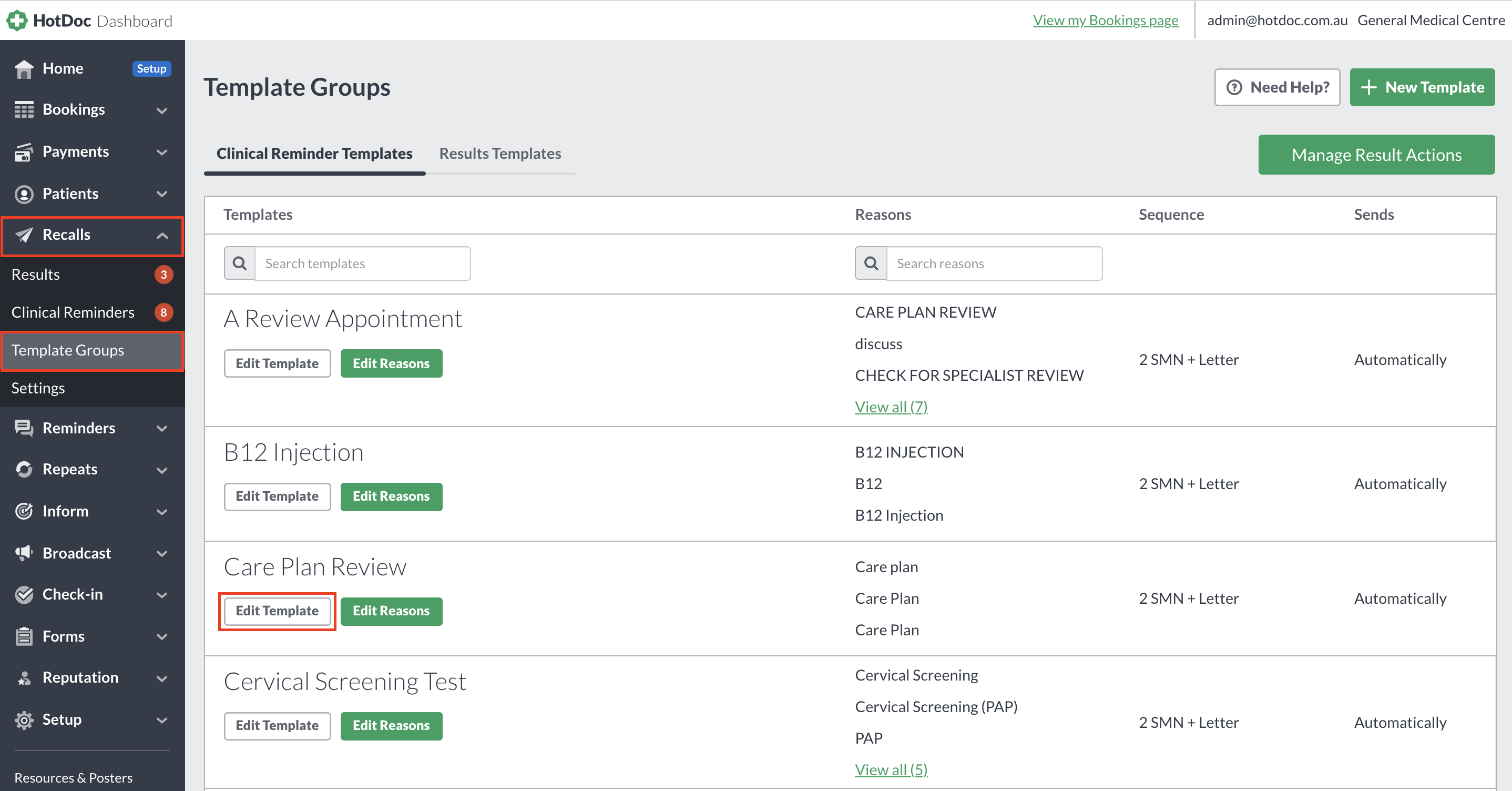Focus the Search reasons field
Image resolution: width=1512 pixels, height=791 pixels.
994,263
